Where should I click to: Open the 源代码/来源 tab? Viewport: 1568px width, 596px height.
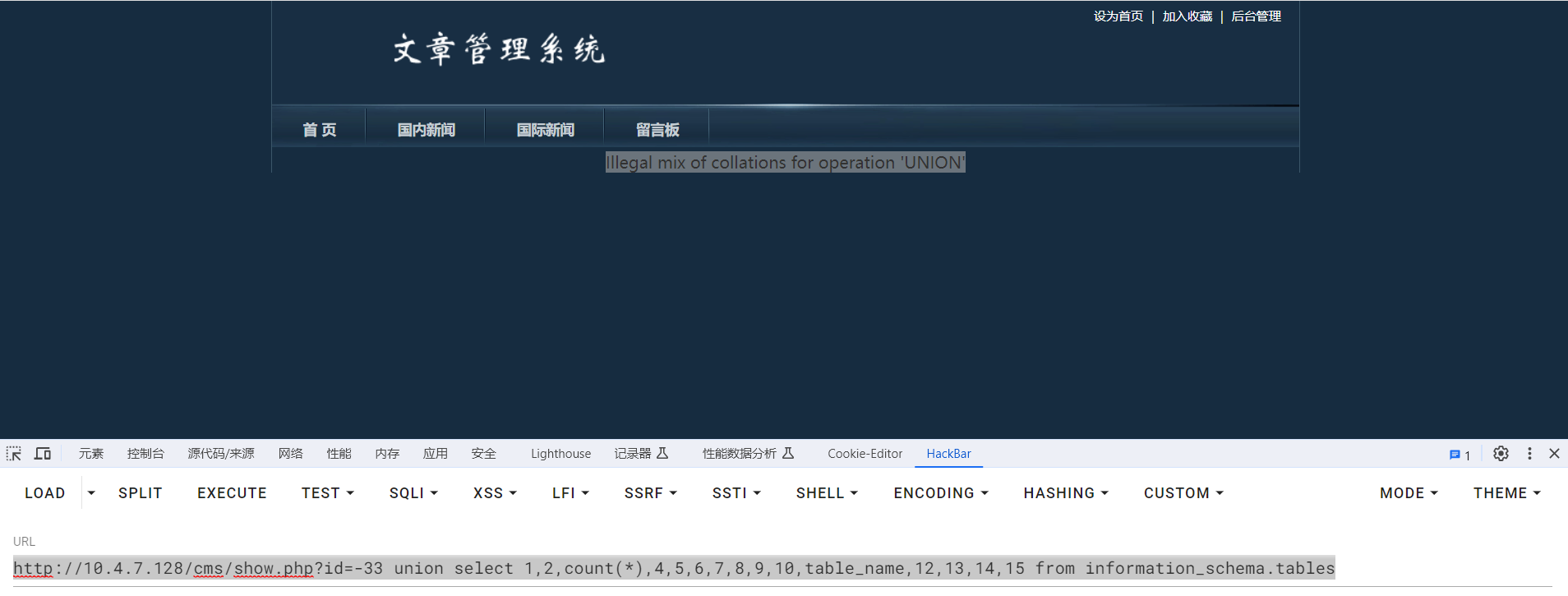click(221, 454)
